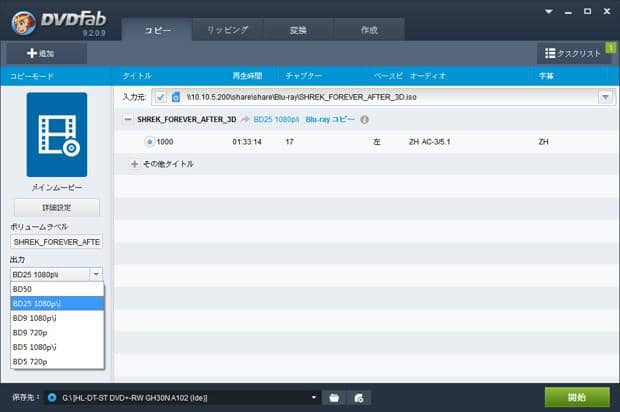
Task: Toggle the output size dropdown arrow
Action: (x=96, y=274)
